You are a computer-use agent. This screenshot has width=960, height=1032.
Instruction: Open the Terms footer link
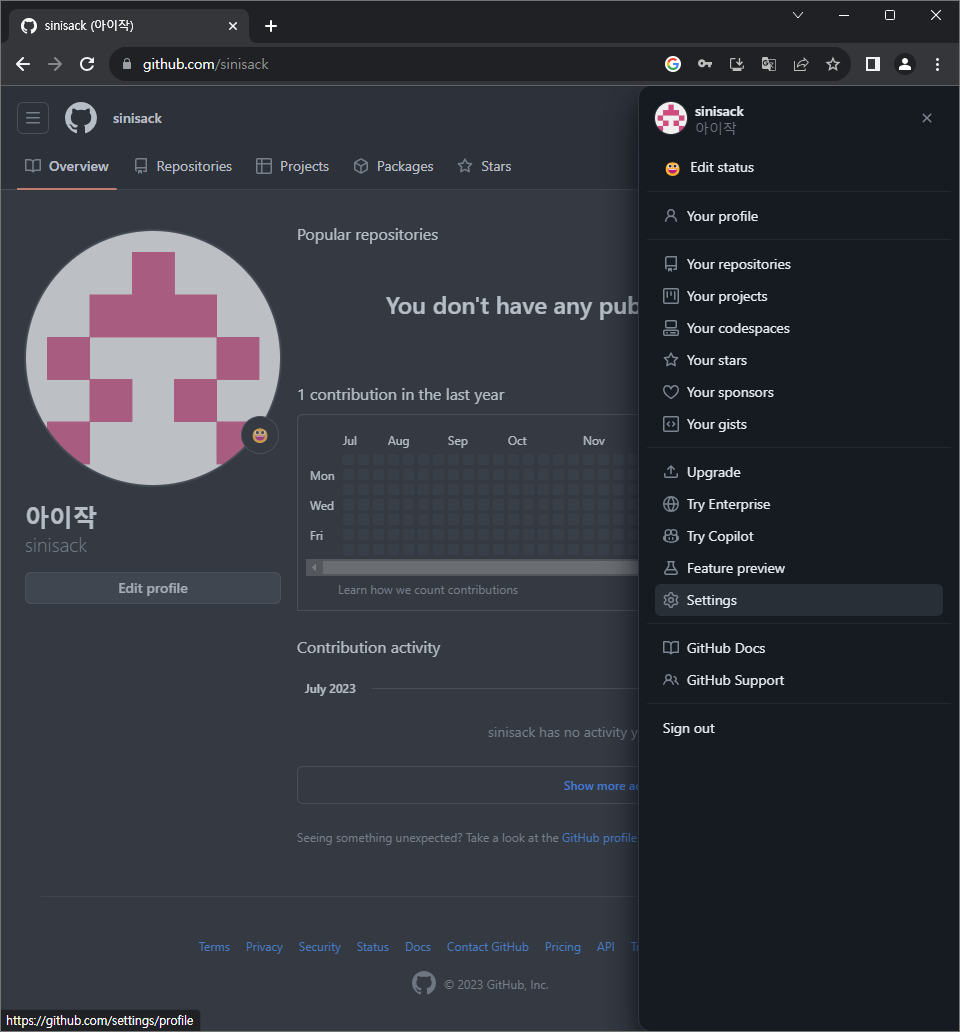(x=215, y=947)
